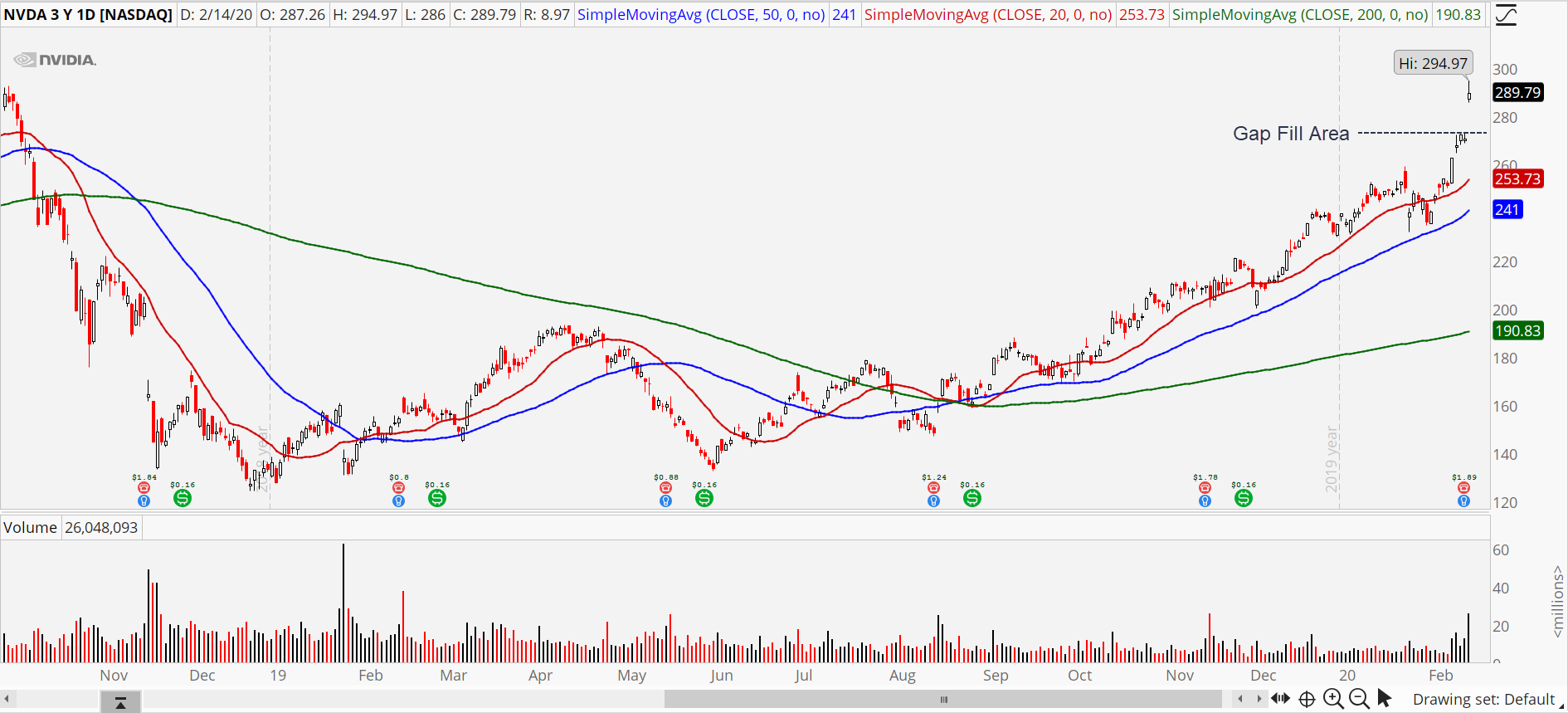The height and width of the screenshot is (713, 1568).
Task: Click the collapse-up arrow tab at bottom left
Action: pos(120,703)
